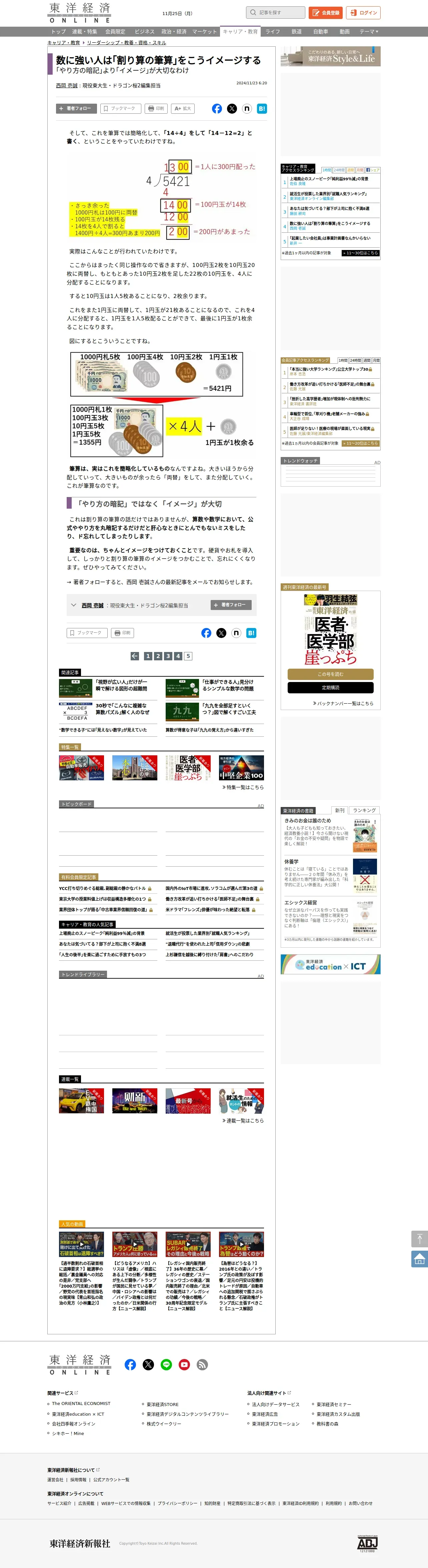This screenshot has height=1568, width=428.
Task: Click Hatena B! icon in bottom share bar
Action: [251, 633]
